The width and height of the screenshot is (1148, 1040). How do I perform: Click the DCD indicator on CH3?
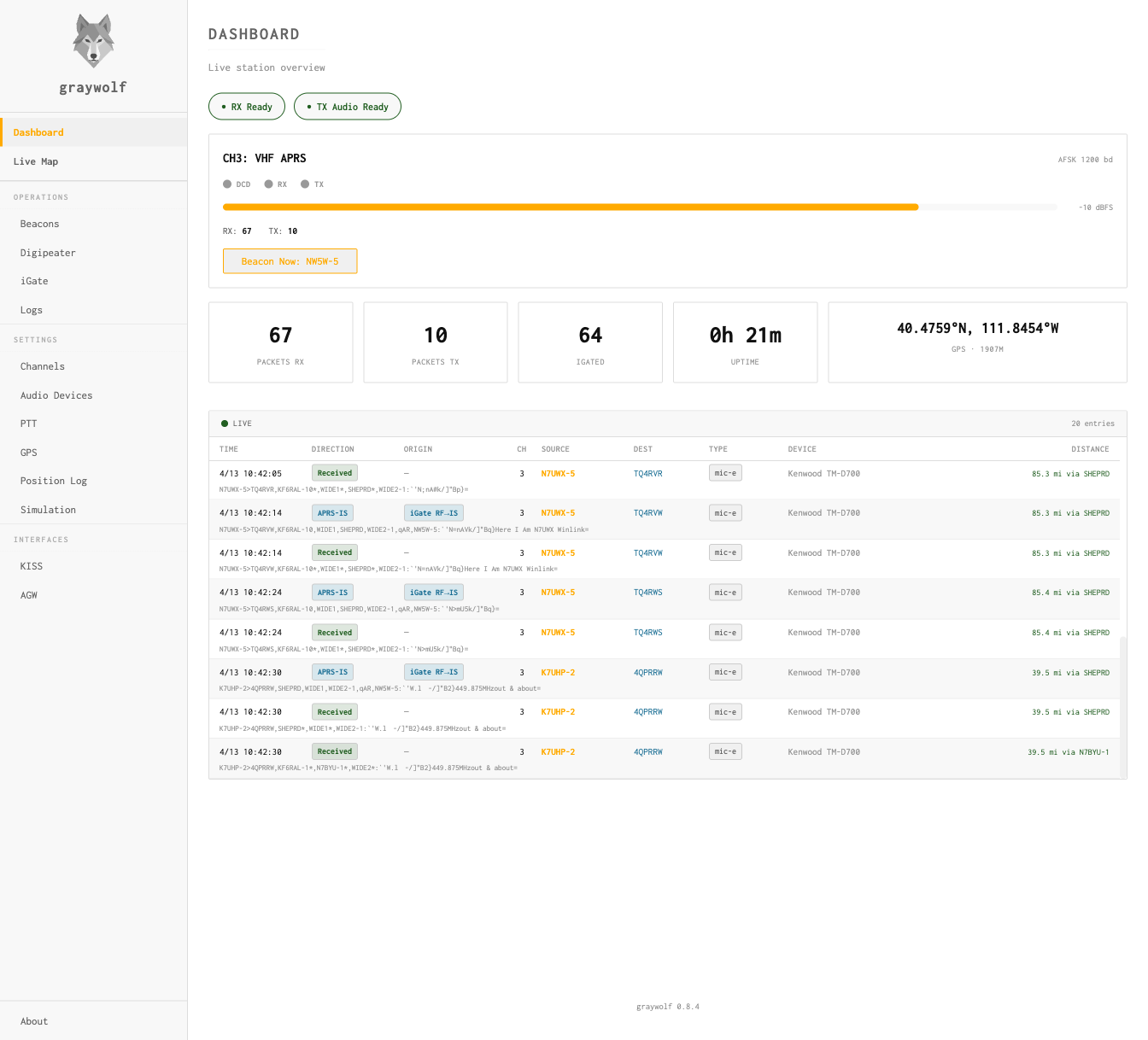pyautogui.click(x=229, y=184)
